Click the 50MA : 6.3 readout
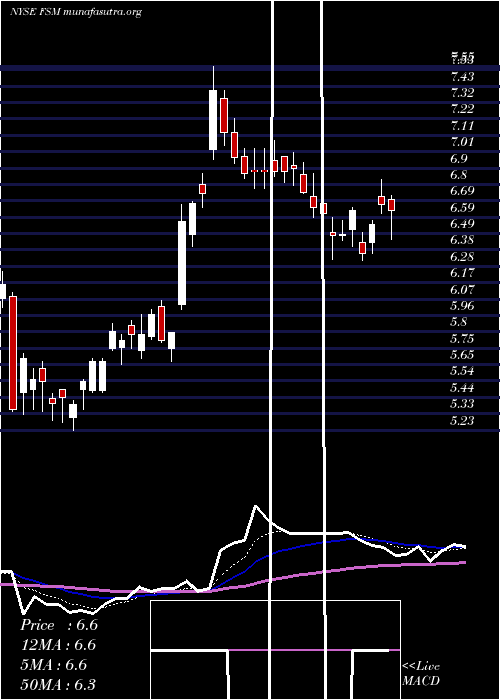The image size is (500, 700). tap(58, 684)
